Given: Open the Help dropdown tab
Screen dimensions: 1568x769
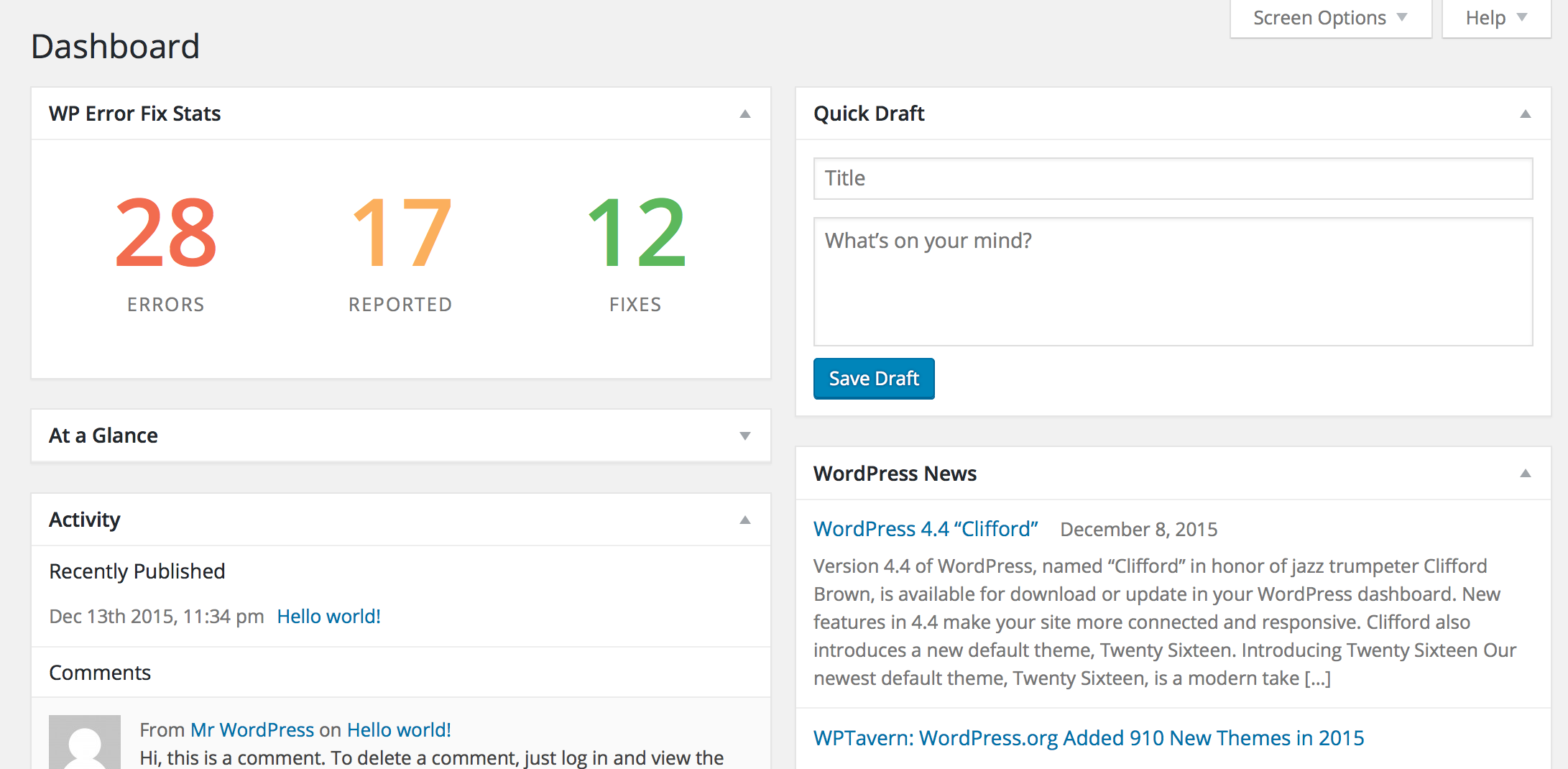Looking at the screenshot, I should click(x=1496, y=18).
